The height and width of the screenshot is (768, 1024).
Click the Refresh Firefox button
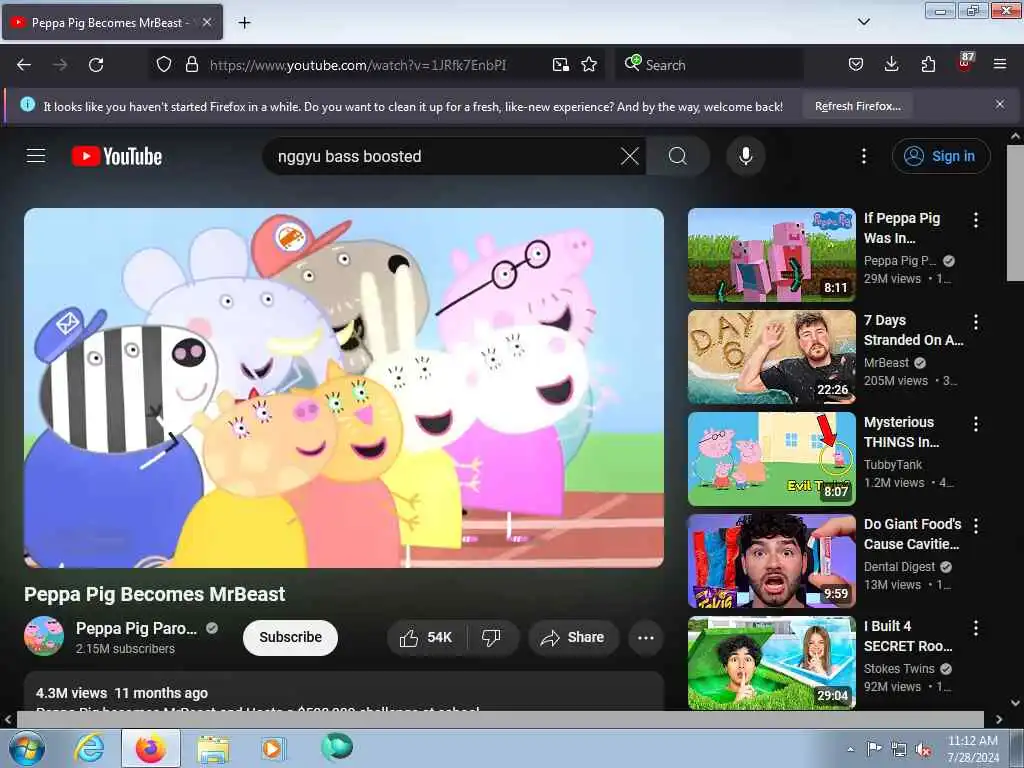click(x=857, y=106)
